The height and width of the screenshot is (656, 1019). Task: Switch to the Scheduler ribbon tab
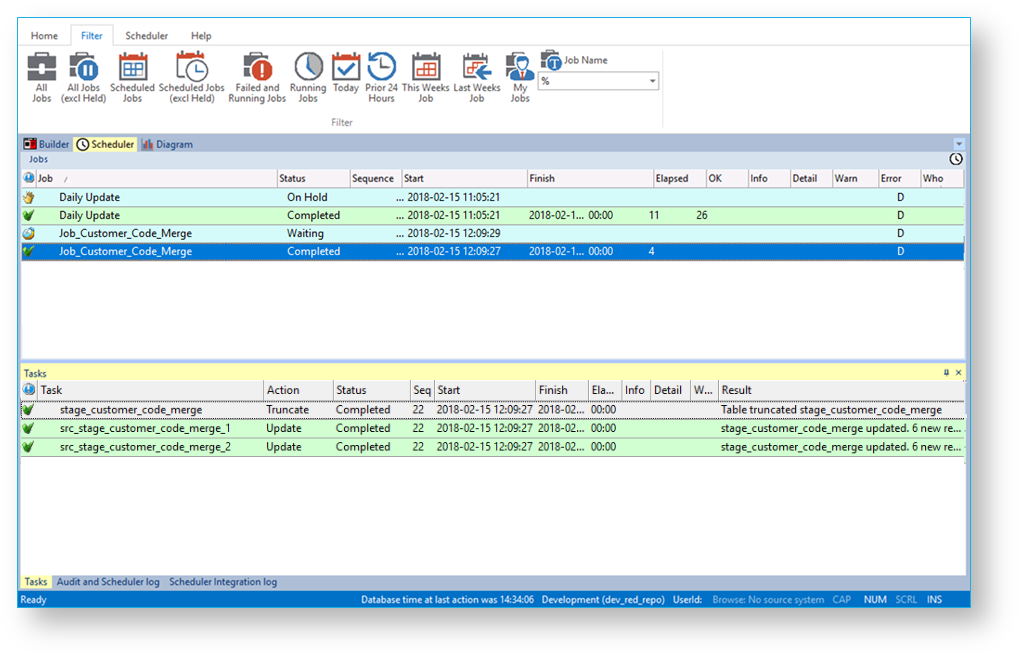(x=146, y=36)
